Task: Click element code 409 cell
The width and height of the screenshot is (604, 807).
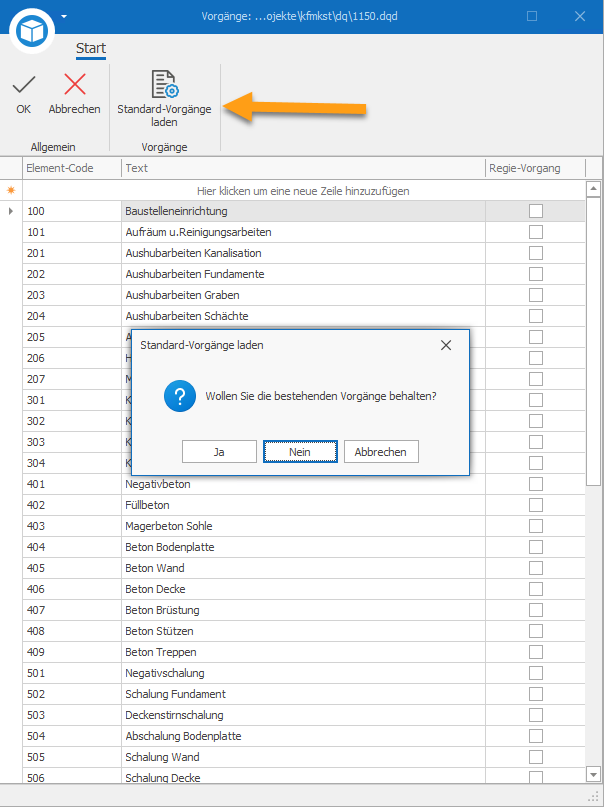Action: 72,652
